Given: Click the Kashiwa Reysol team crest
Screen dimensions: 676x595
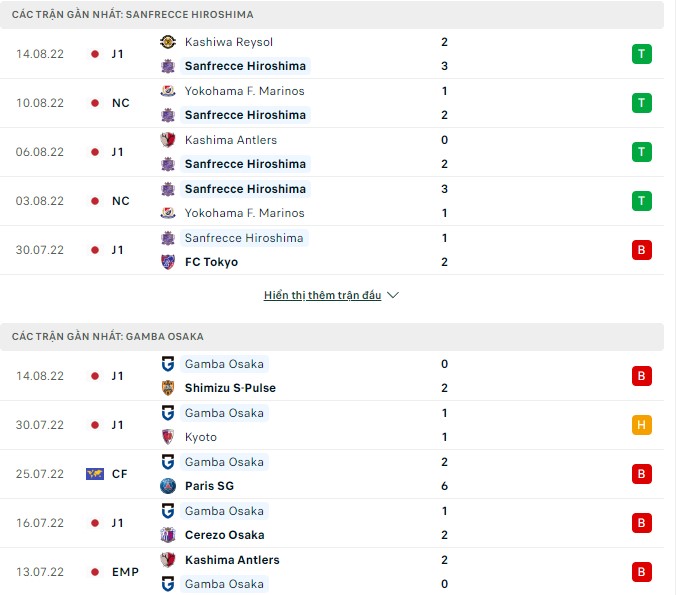Looking at the screenshot, I should pos(168,42).
